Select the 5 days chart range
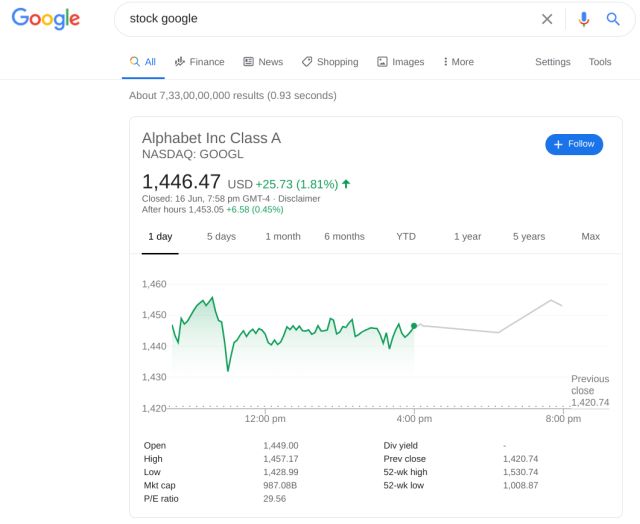The image size is (640, 524). pos(221,236)
